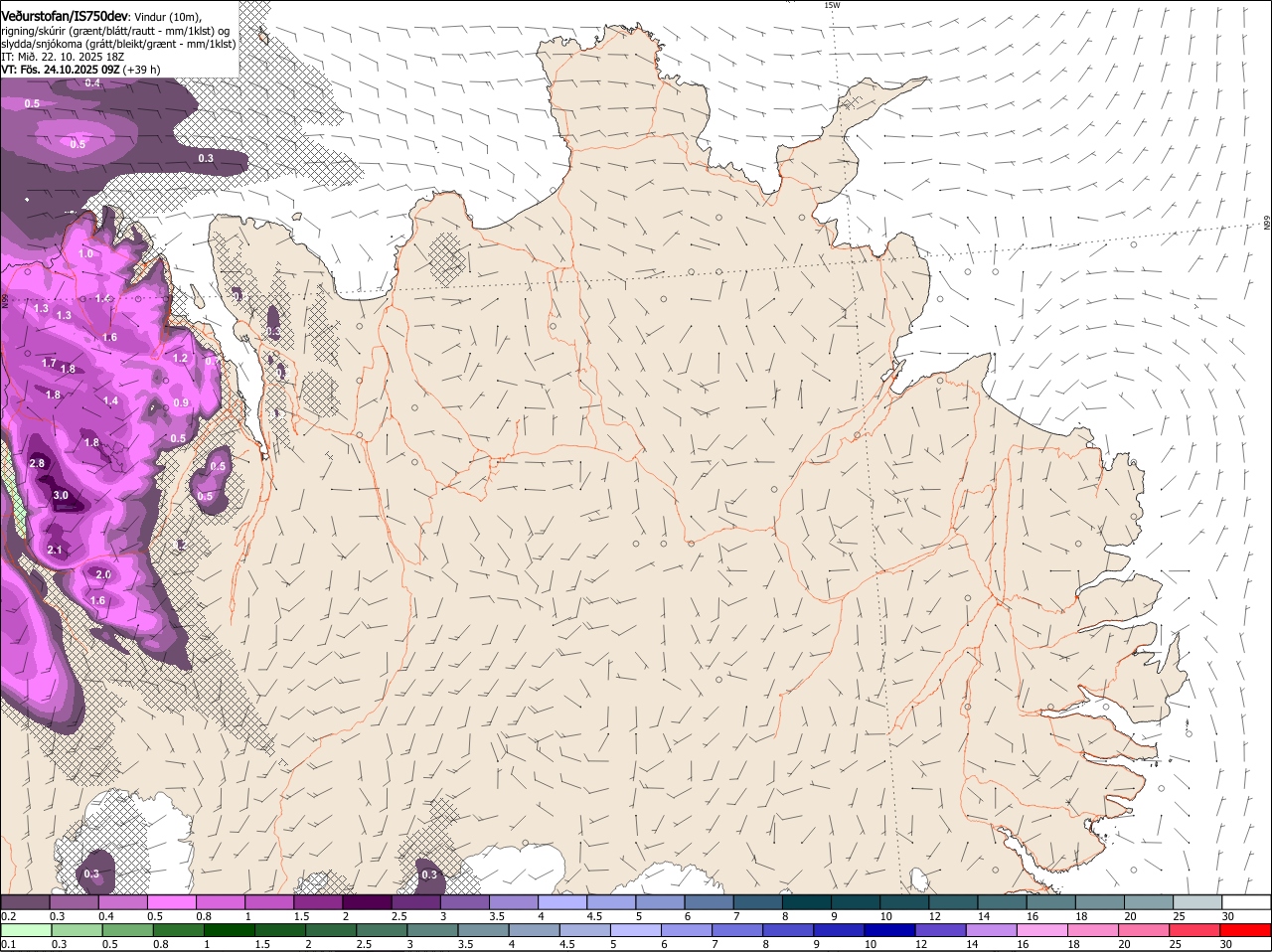Click the 2.1 precipitation value label
1272x952 pixels.
[x=55, y=550]
